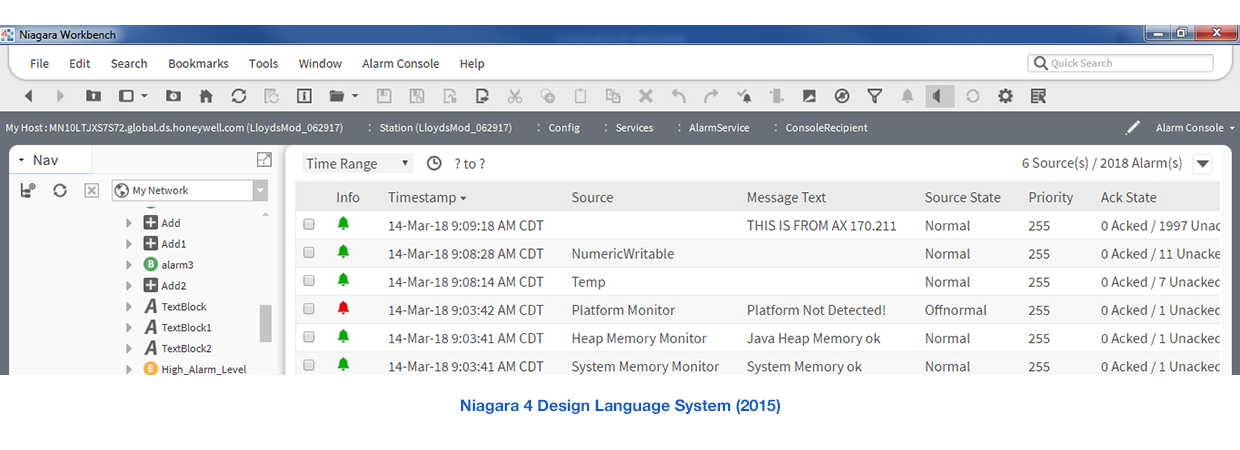Collapse the Nav panel header arrow
1240x450 pixels.
coord(21,160)
